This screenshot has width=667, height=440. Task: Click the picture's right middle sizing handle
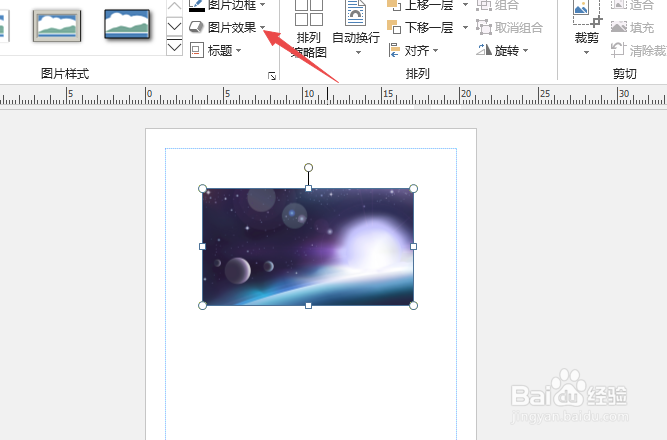[x=413, y=246]
